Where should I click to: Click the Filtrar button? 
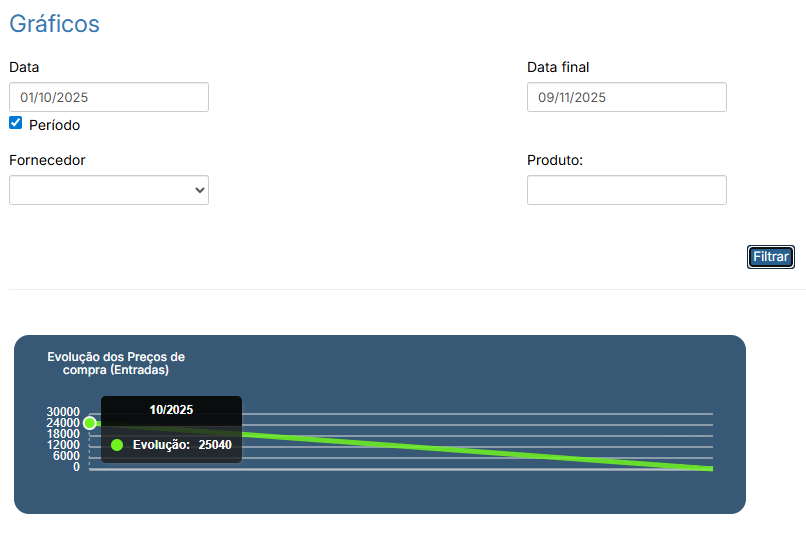pos(770,257)
